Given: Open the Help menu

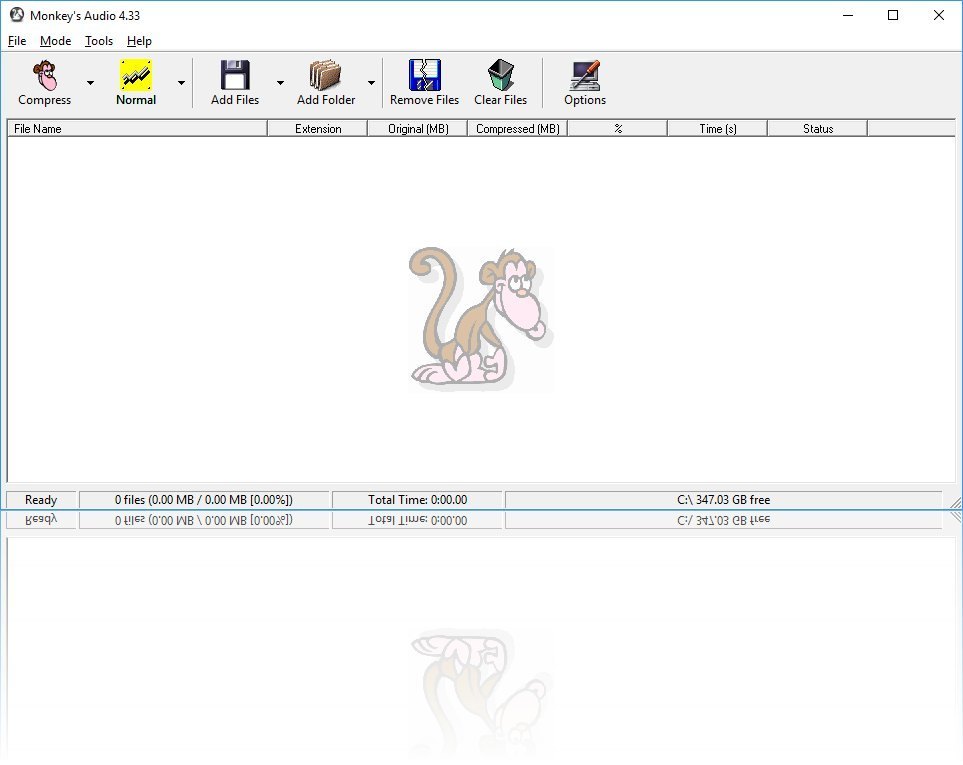Looking at the screenshot, I should coord(139,41).
